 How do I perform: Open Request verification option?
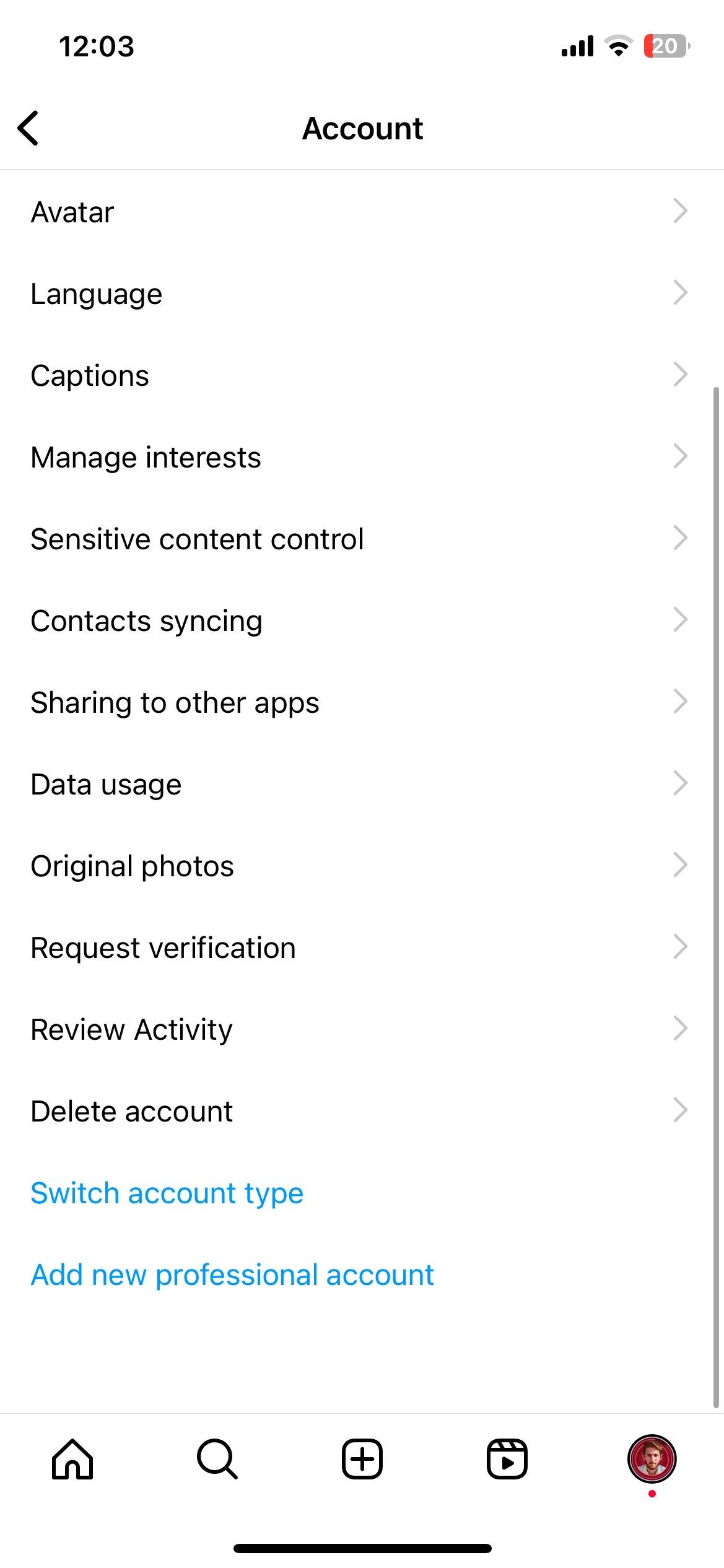[x=164, y=947]
